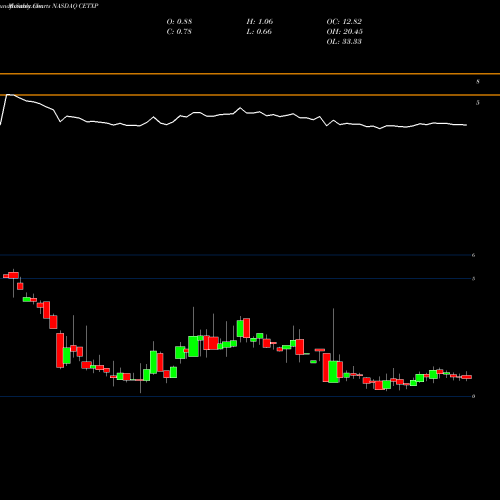Select the open value O: 0.88
Image resolution: width=500 pixels, height=500 pixels.
pyautogui.click(x=179, y=21)
